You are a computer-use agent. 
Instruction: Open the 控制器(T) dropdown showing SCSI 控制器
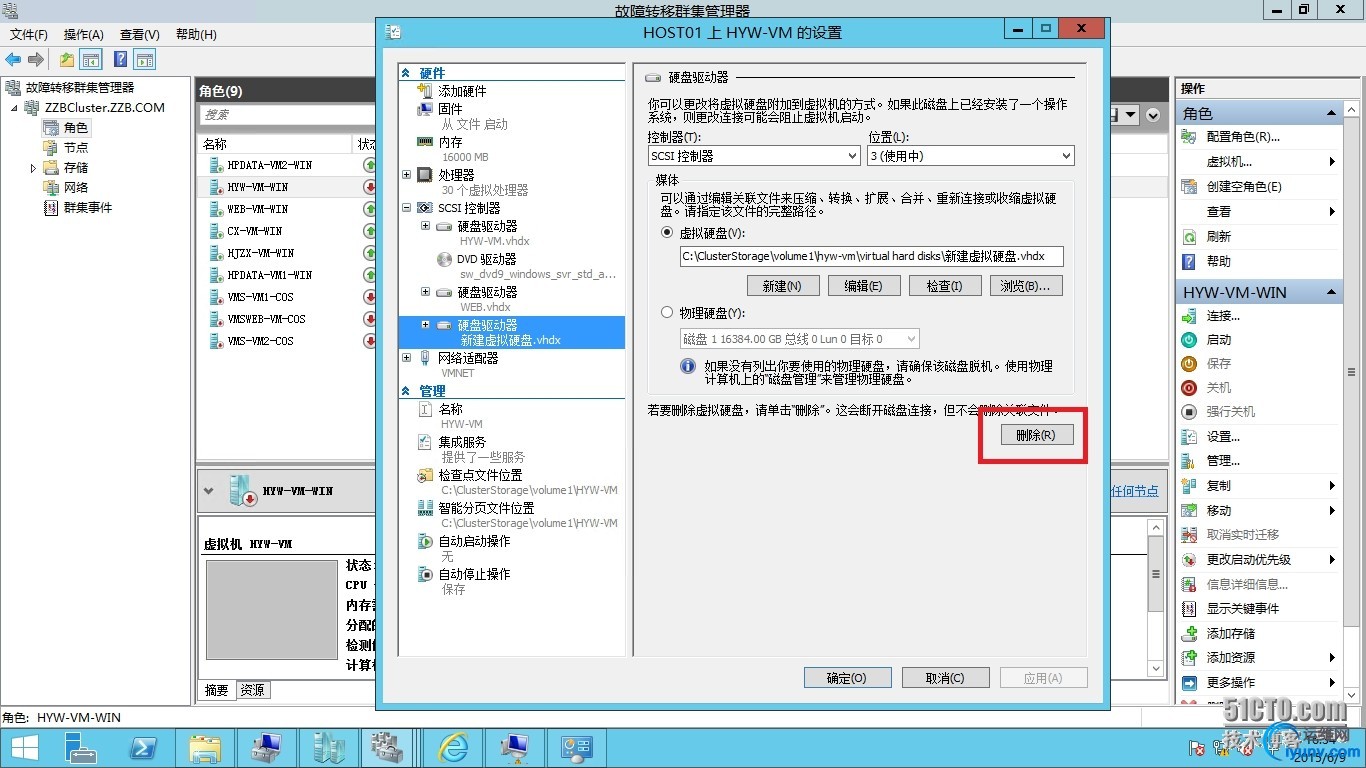(754, 156)
